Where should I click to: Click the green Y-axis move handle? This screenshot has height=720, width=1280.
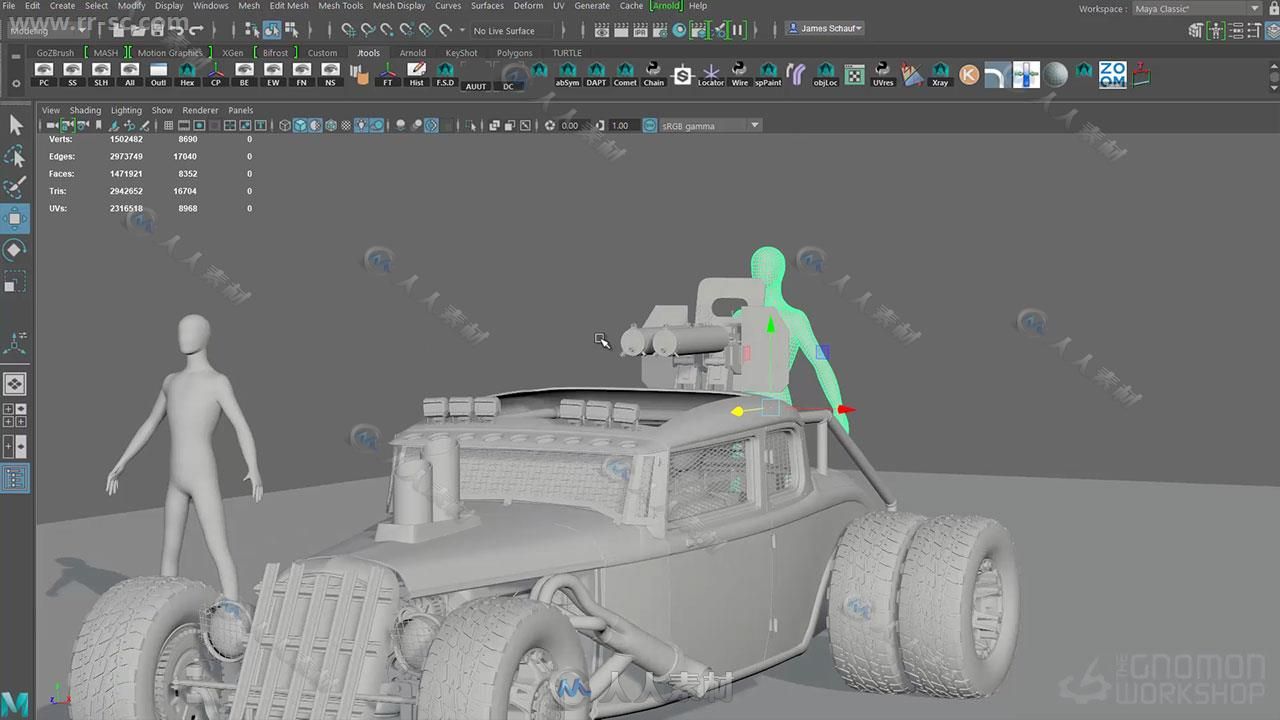pos(770,326)
